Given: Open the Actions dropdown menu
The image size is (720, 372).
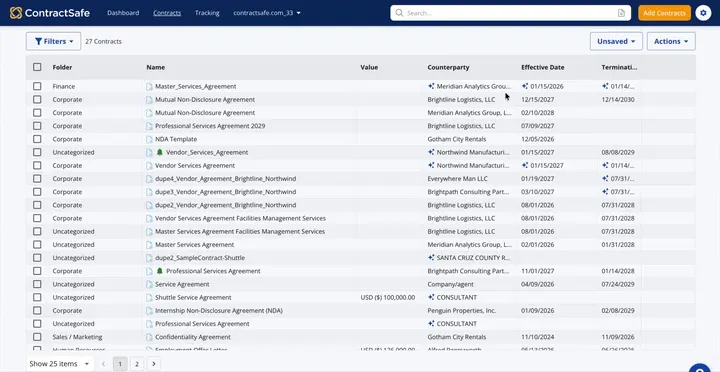Looking at the screenshot, I should (671, 41).
